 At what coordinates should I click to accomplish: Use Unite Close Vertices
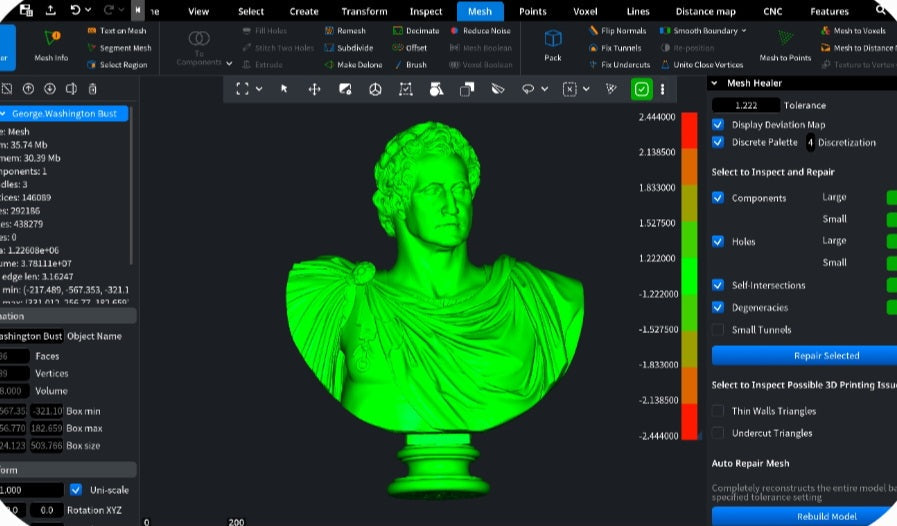[702, 65]
